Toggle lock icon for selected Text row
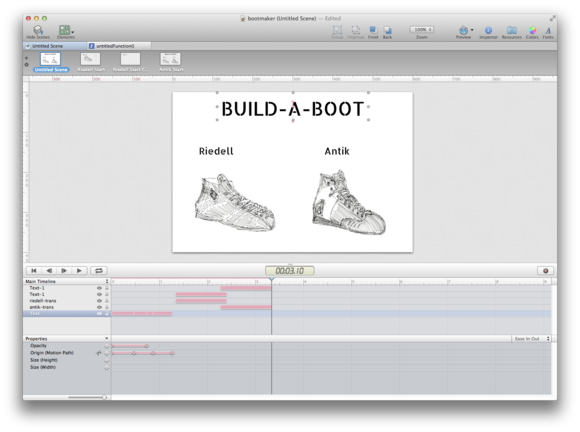This screenshot has width=580, height=432. click(107, 314)
